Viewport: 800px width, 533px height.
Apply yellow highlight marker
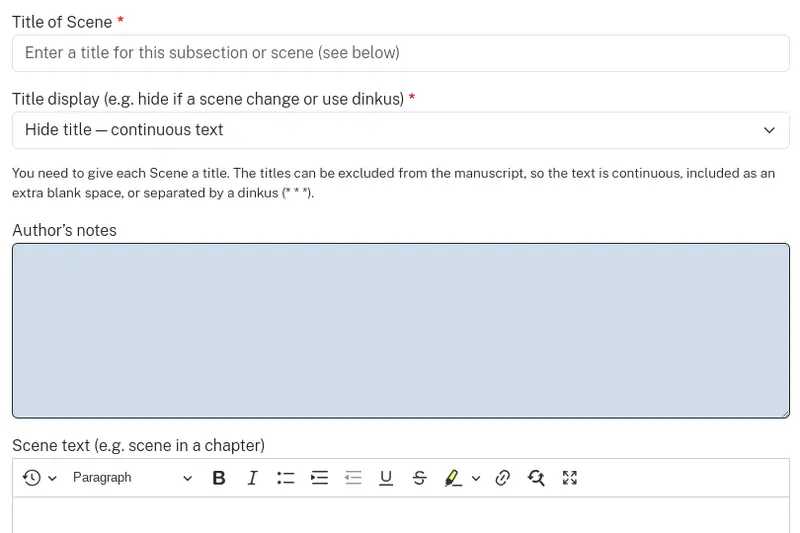(x=453, y=478)
